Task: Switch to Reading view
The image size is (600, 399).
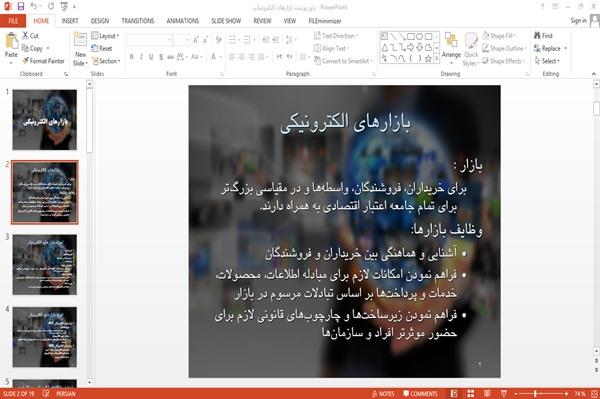Action: pos(487,394)
